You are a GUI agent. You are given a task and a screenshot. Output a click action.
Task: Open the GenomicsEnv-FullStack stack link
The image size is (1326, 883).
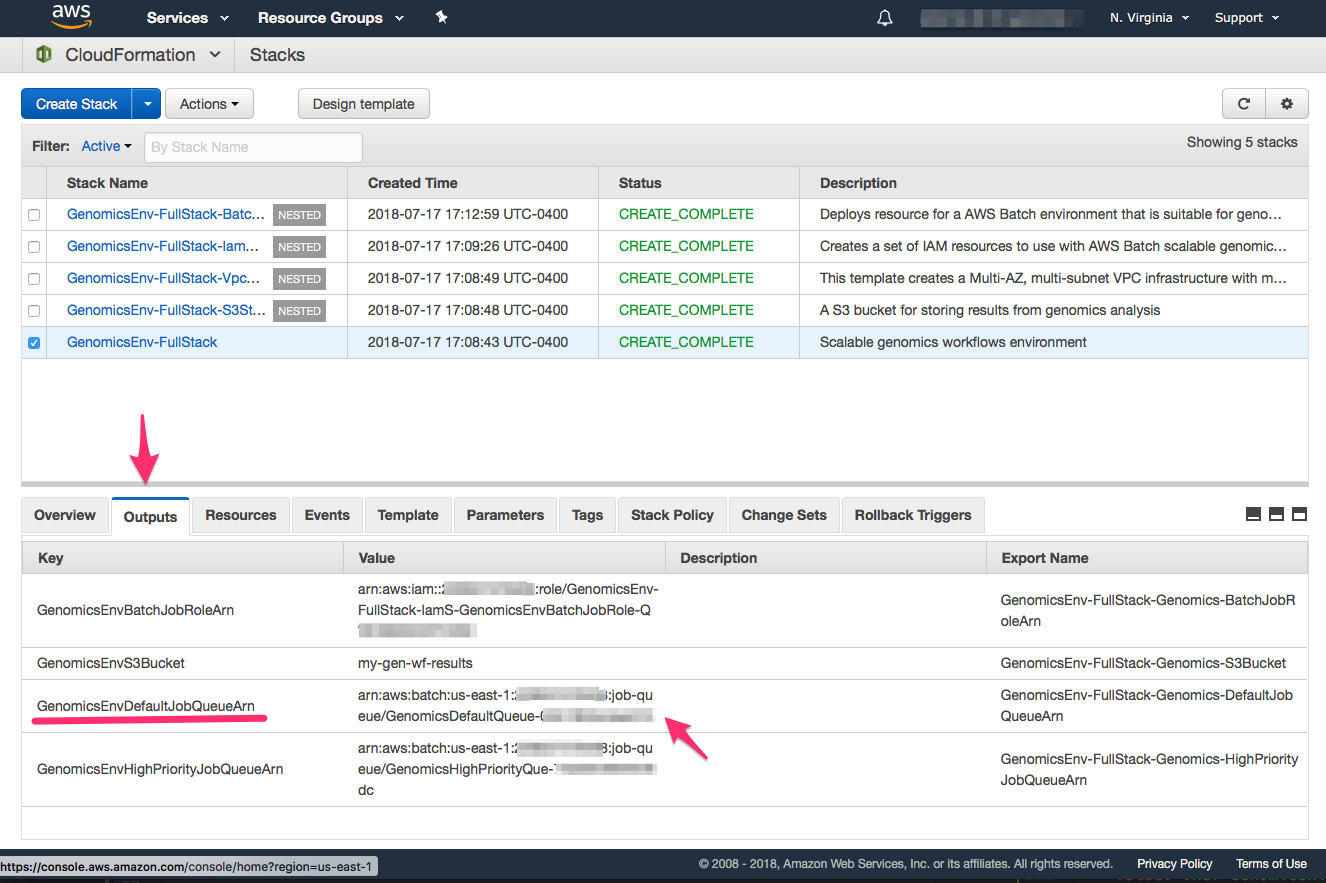click(x=142, y=342)
